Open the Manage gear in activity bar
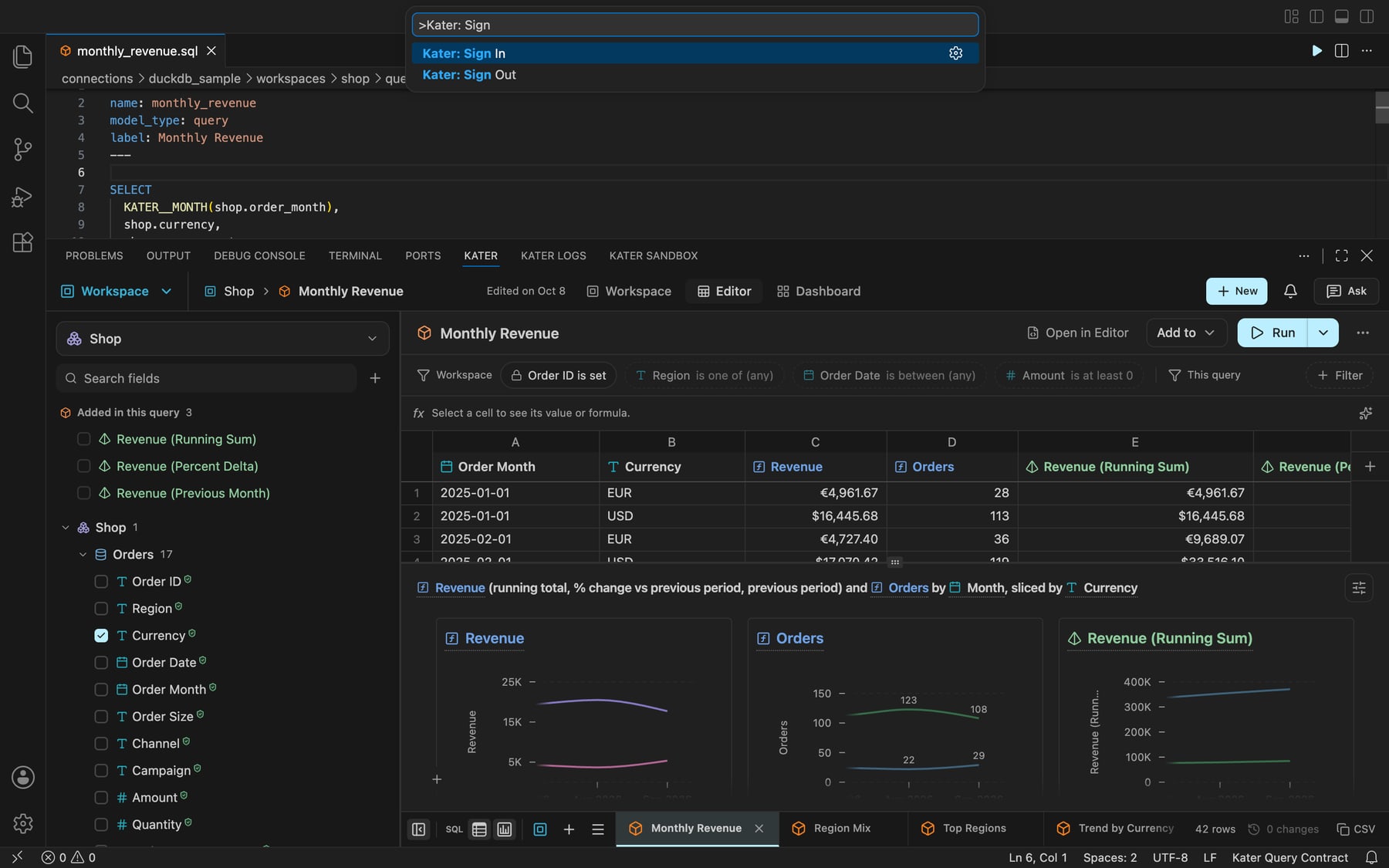The image size is (1389, 868). click(23, 823)
